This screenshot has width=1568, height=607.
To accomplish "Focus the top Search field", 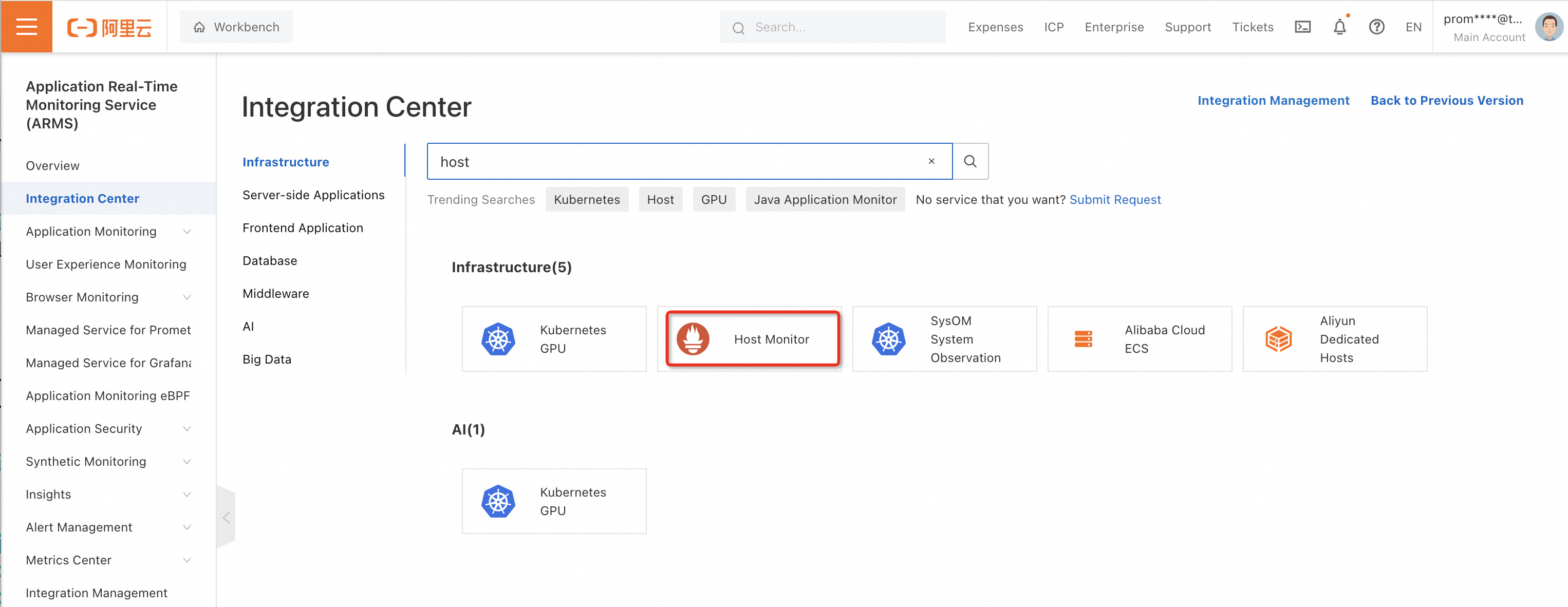I will click(832, 27).
